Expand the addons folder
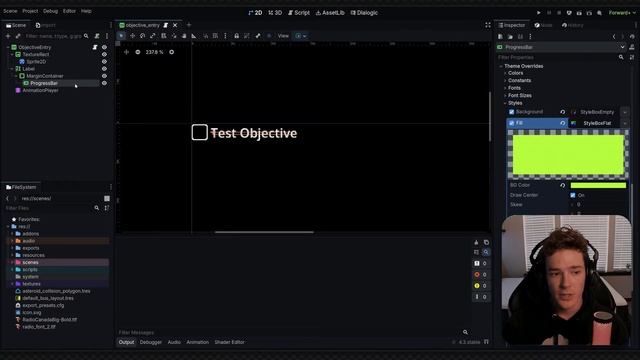Screen dimensions: 640x360 pyautogui.click(x=12, y=234)
